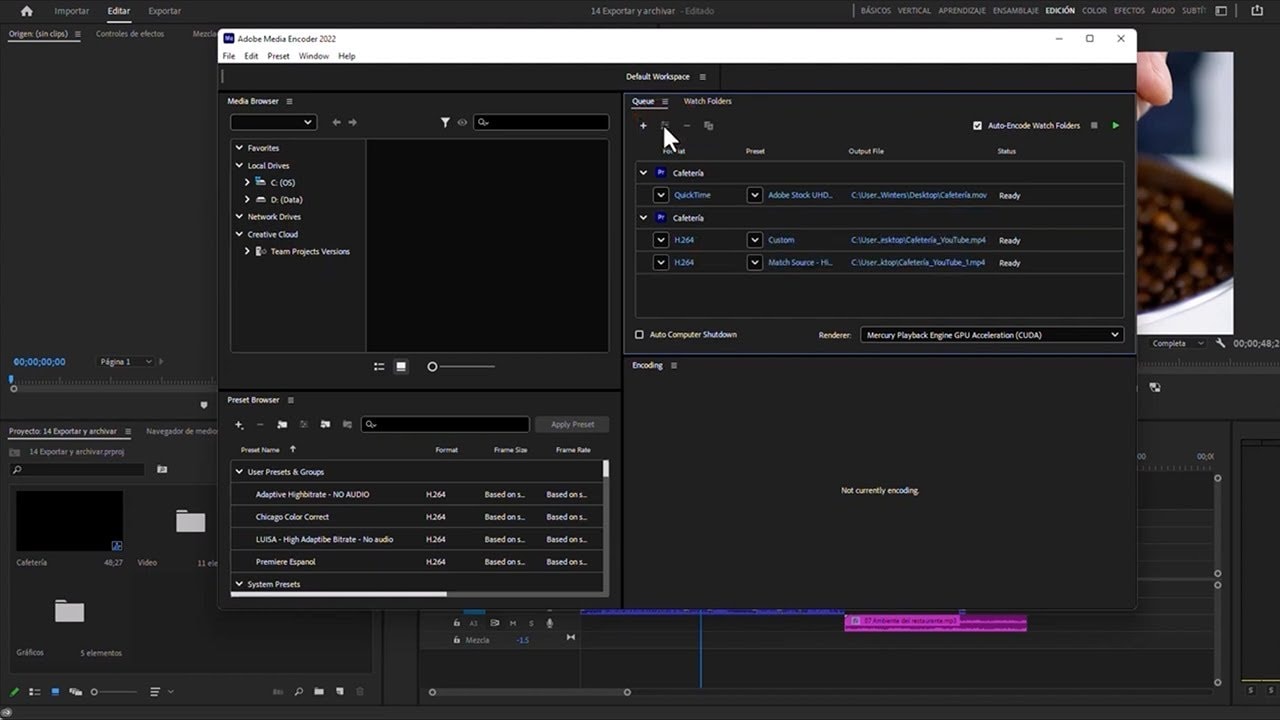Image resolution: width=1280 pixels, height=720 pixels.
Task: Open the Media Browser filter icon
Action: pyautogui.click(x=445, y=122)
